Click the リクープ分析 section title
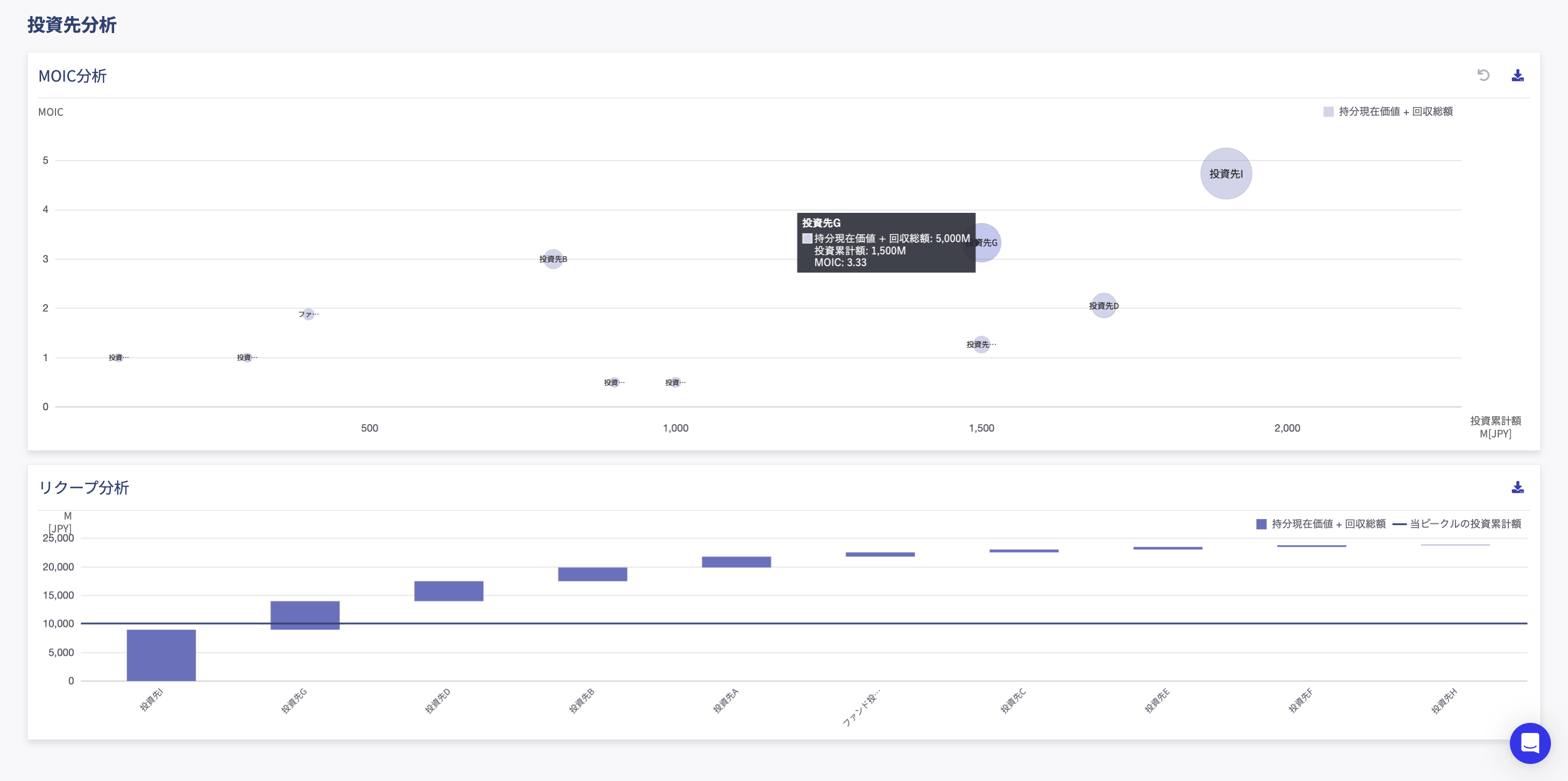The width and height of the screenshot is (1568, 781). tap(84, 487)
